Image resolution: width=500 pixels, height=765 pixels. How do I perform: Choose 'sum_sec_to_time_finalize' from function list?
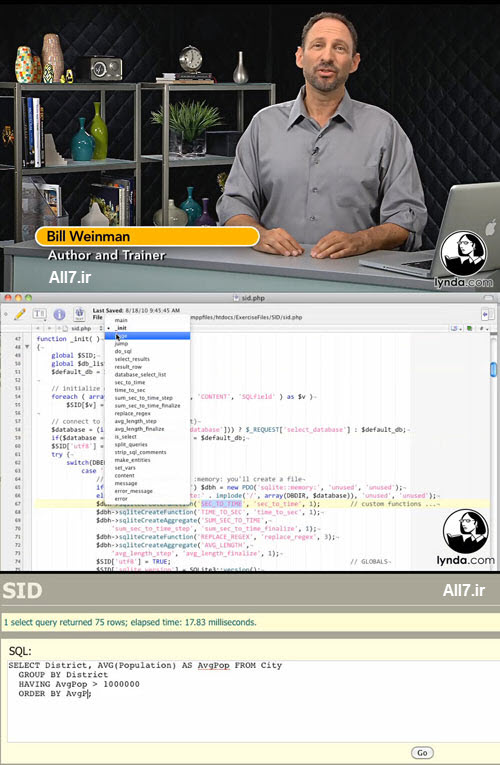point(147,405)
